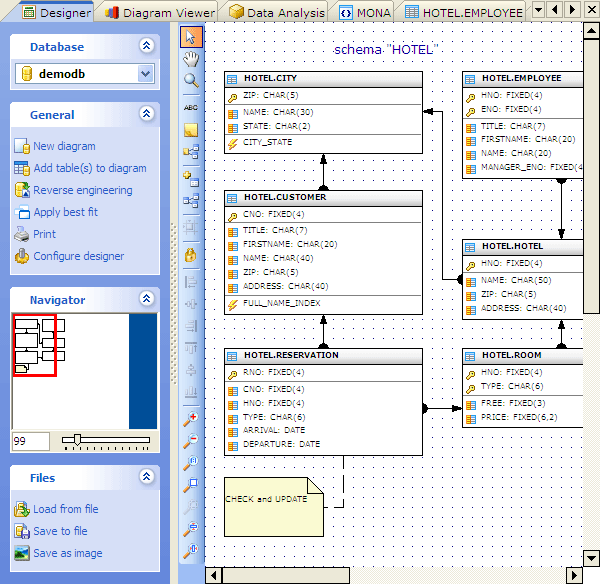The image size is (600, 584).
Task: Activate the hand pan tool
Action: [191, 59]
